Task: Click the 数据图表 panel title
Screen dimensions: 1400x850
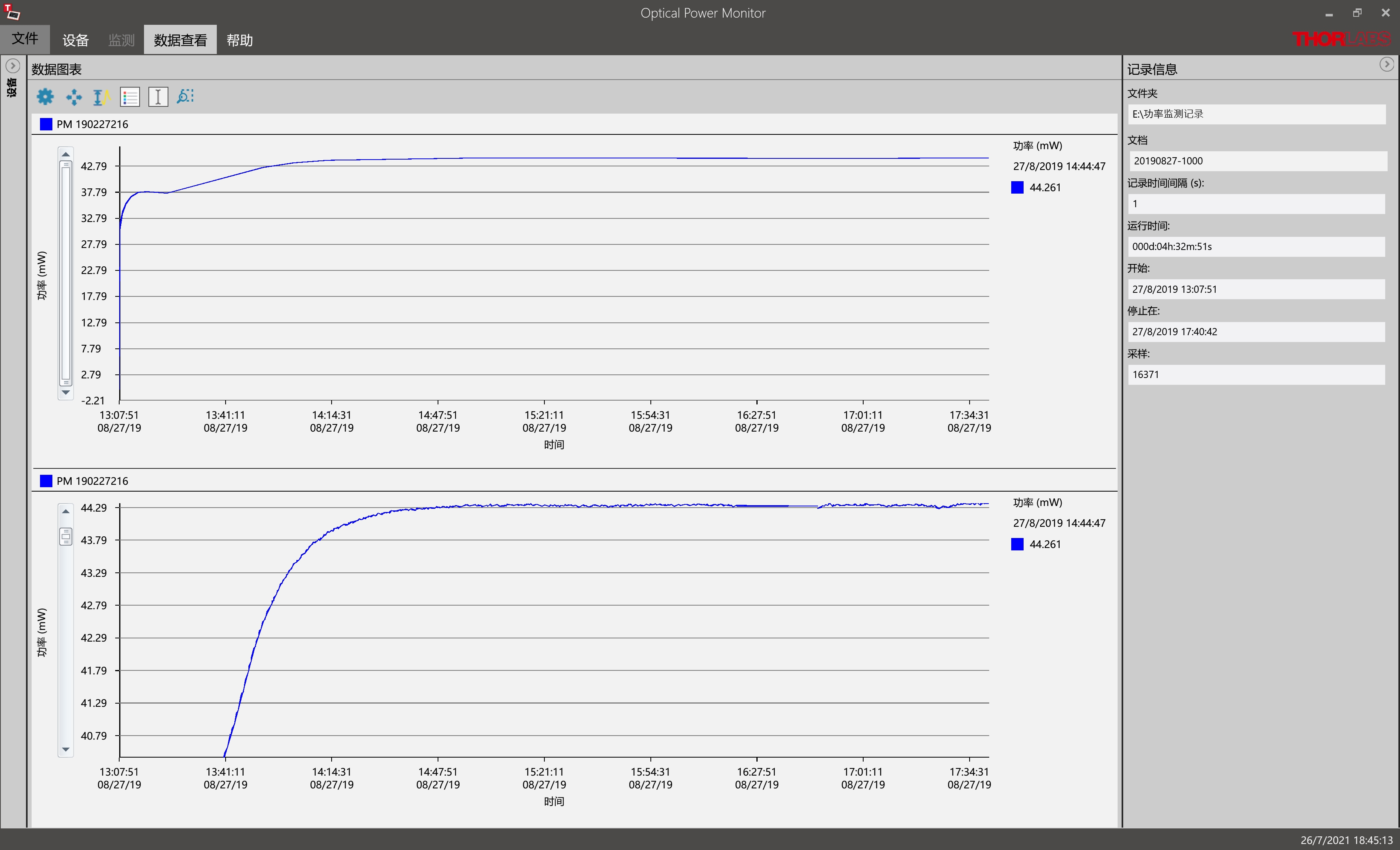Action: [56, 69]
